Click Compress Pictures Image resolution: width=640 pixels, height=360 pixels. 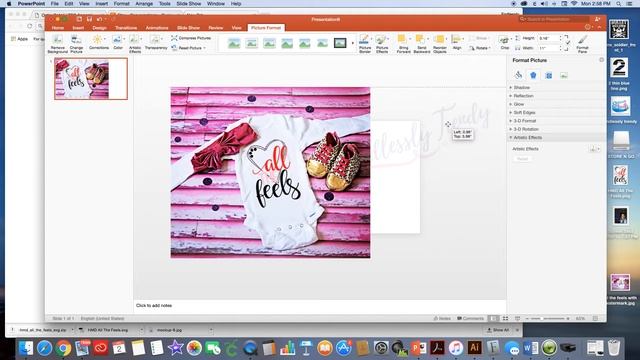coord(191,38)
